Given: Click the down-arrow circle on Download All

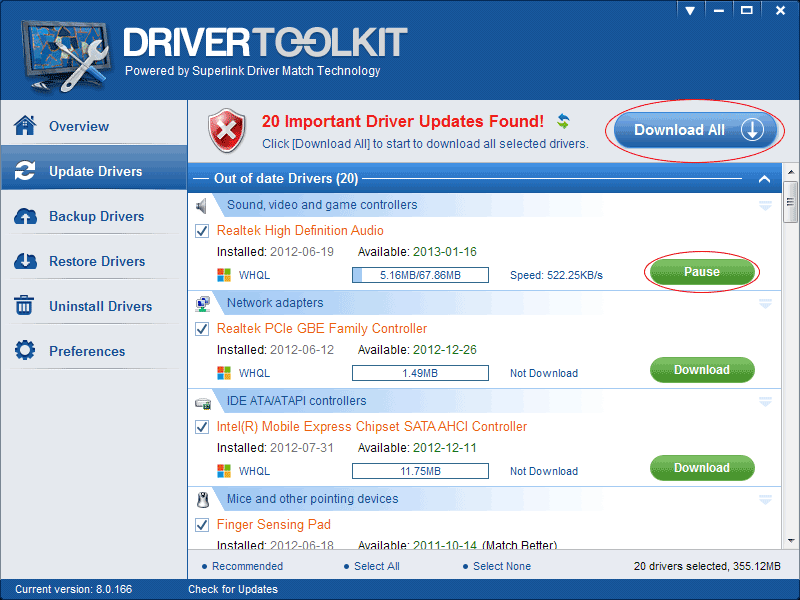Looking at the screenshot, I should pyautogui.click(x=752, y=130).
